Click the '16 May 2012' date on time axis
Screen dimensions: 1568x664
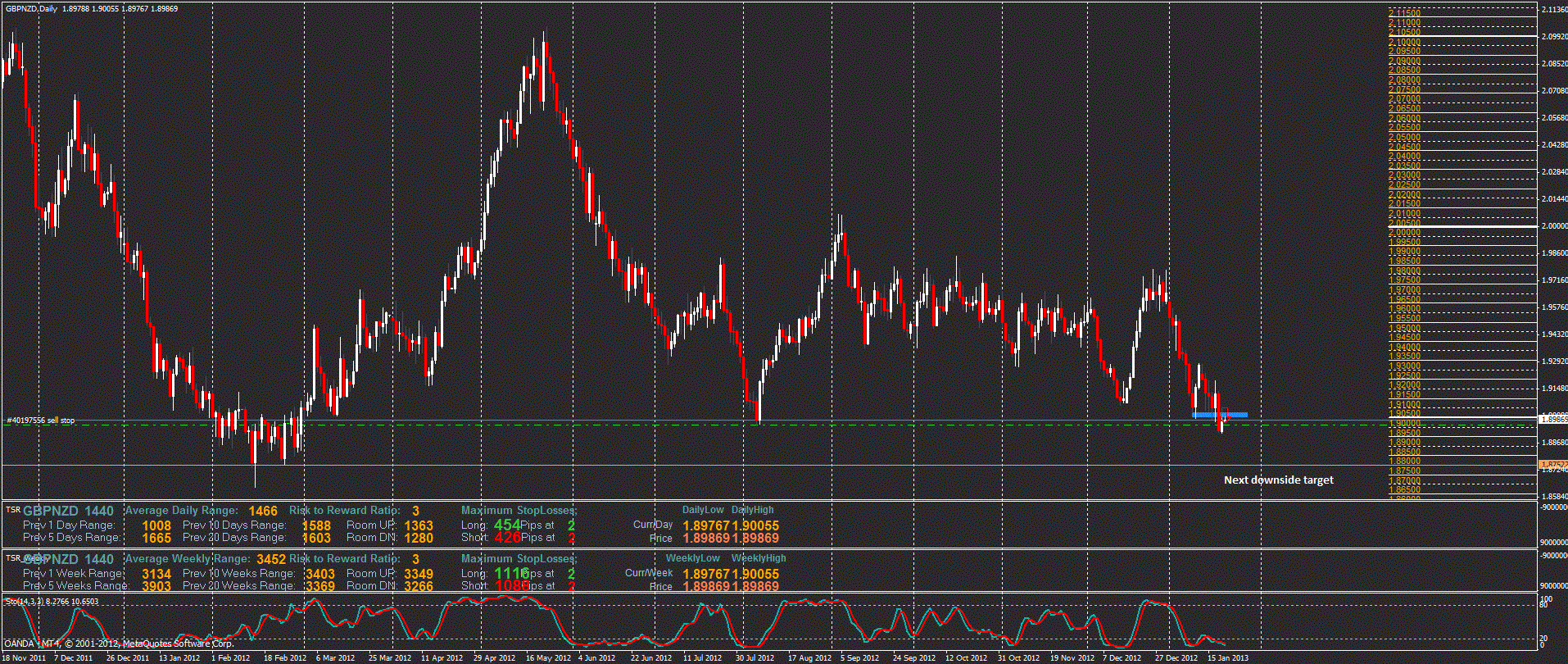(548, 657)
